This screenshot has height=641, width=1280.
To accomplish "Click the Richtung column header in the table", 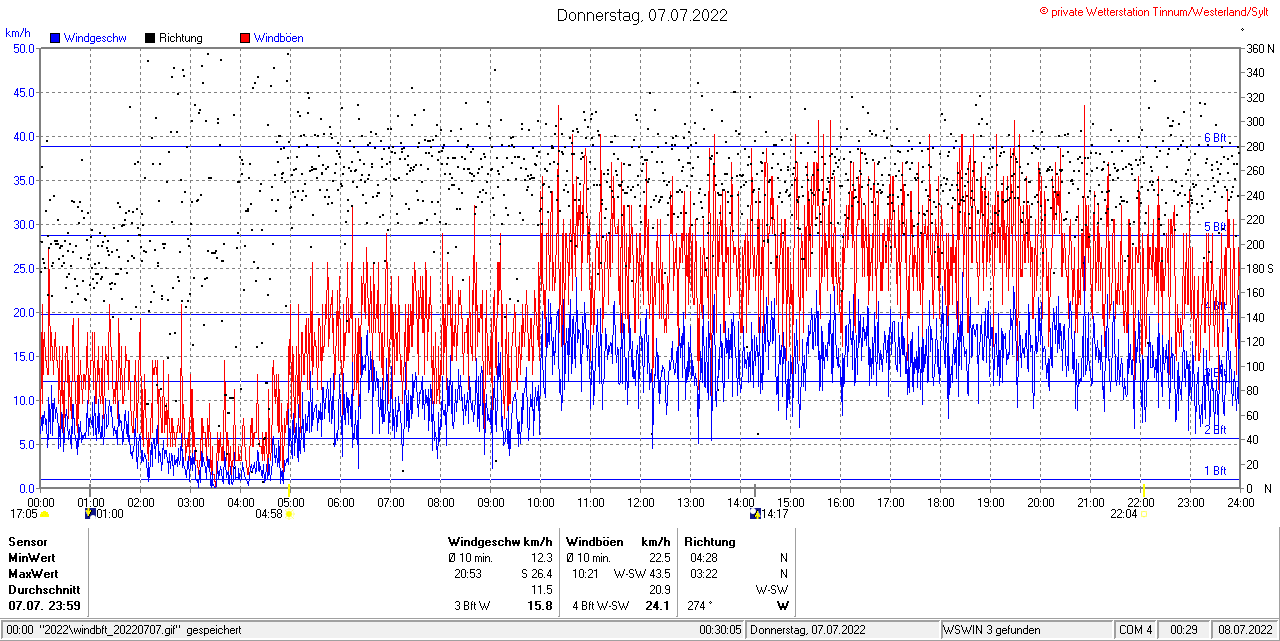I will click(x=710, y=542).
